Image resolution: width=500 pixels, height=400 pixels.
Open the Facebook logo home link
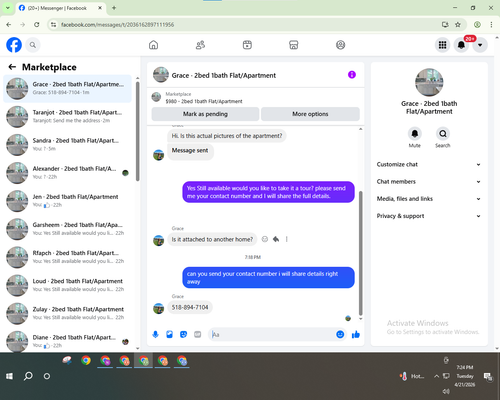coord(14,45)
